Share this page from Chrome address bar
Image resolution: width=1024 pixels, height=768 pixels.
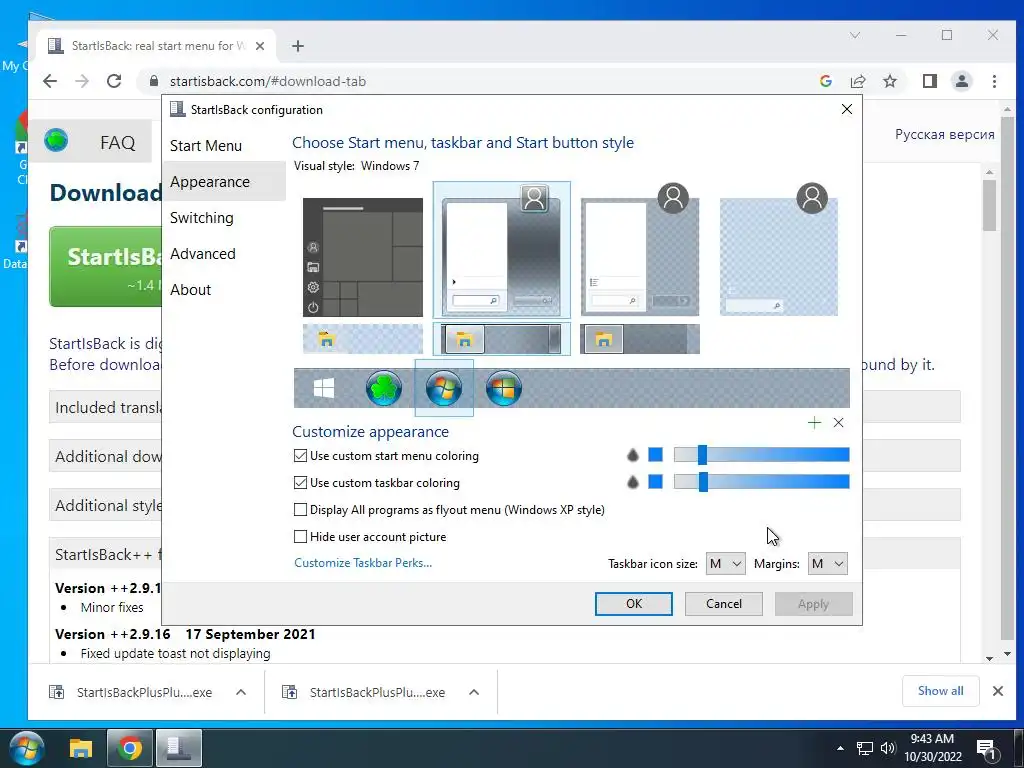(x=857, y=81)
